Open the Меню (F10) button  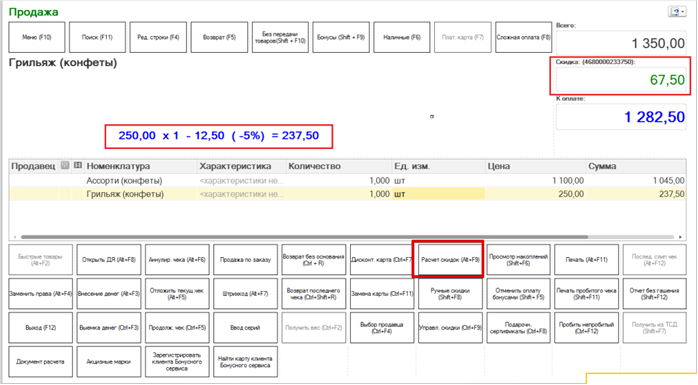point(37,37)
